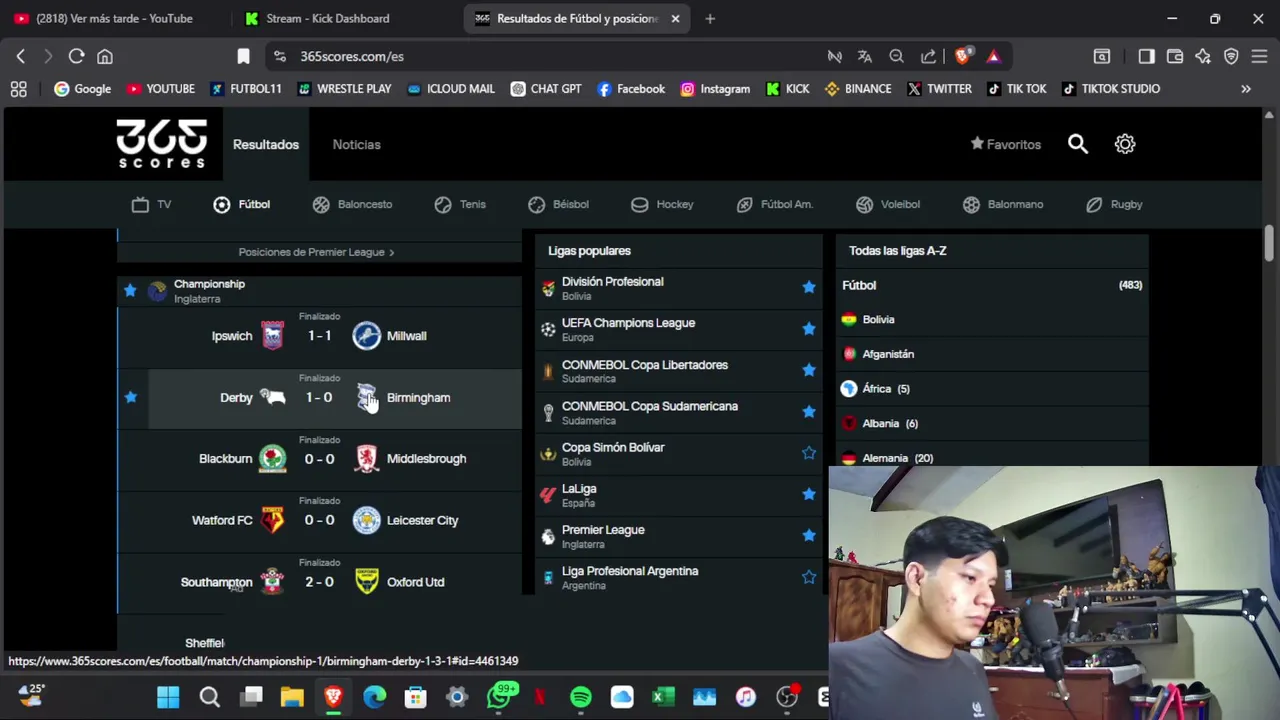Open WhatsApp from the taskbar
This screenshot has width=1280, height=720.
499,697
